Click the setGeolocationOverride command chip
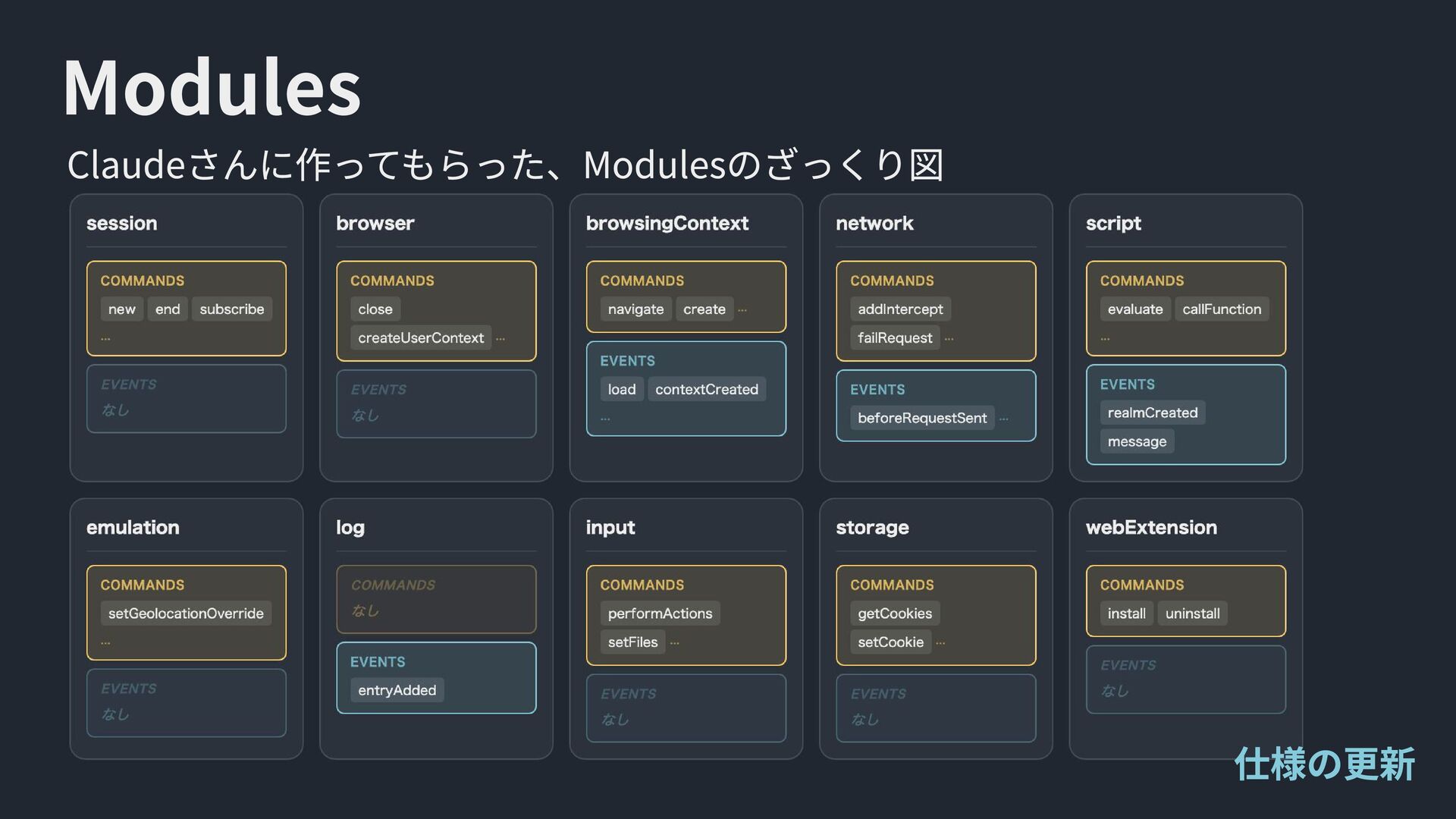This screenshot has height=819, width=1456. click(x=186, y=613)
